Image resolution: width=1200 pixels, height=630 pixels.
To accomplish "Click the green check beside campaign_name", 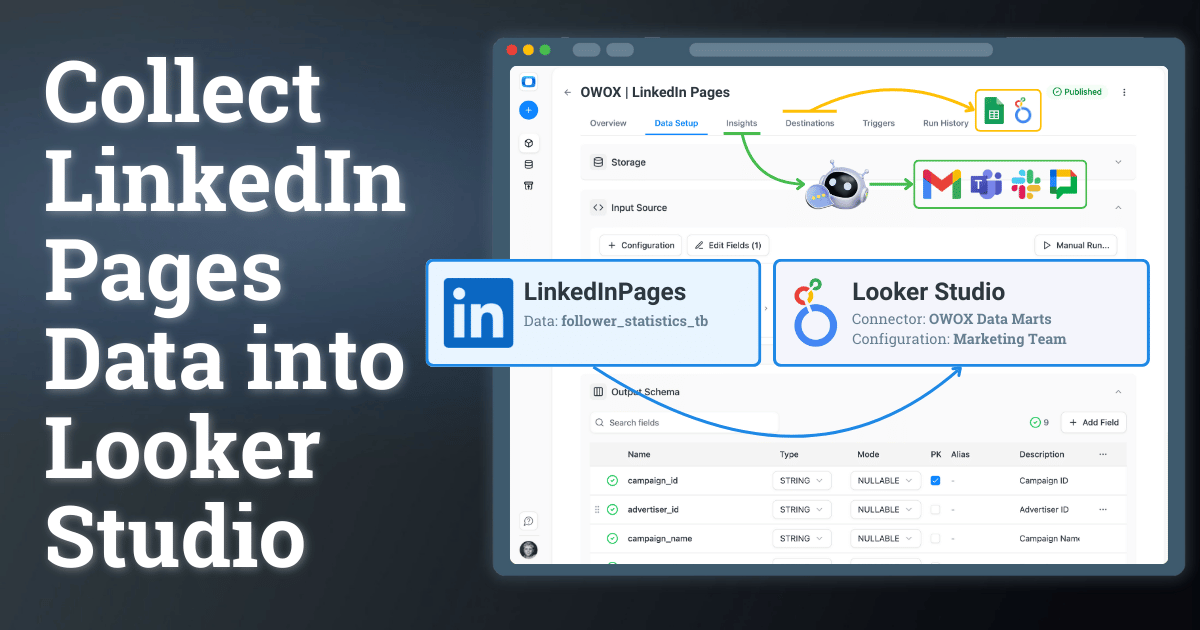I will [x=612, y=539].
